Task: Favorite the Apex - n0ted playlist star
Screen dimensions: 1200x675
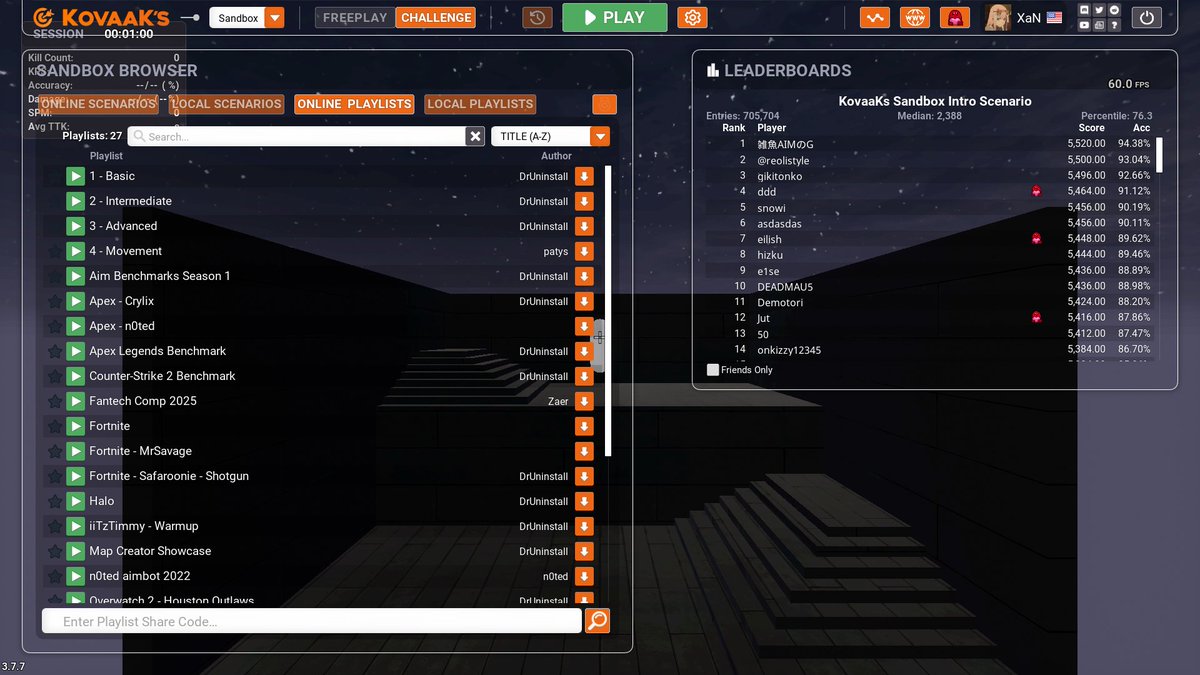Action: 54,326
